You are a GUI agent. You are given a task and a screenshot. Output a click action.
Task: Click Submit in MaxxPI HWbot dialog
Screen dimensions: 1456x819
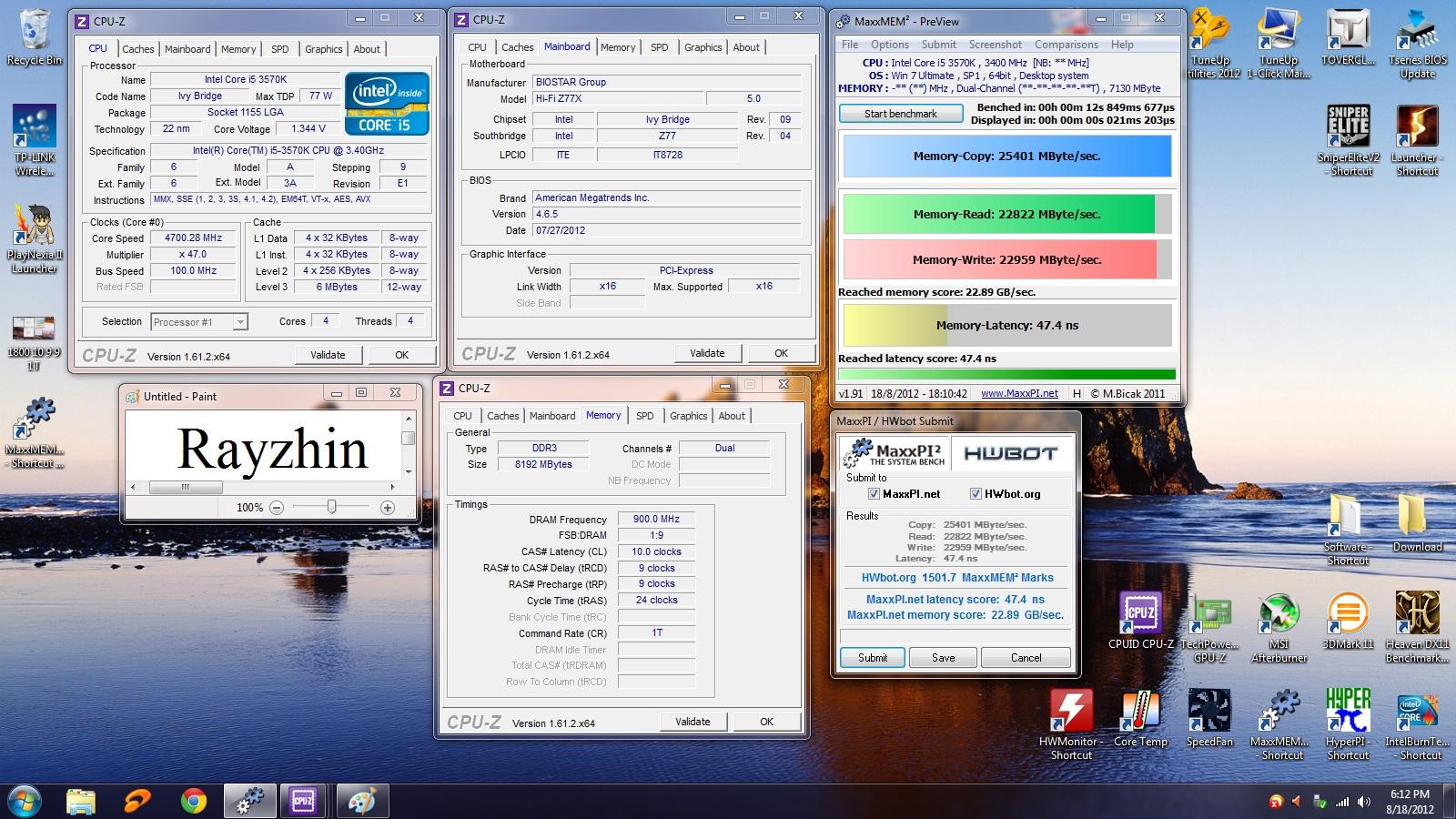point(872,658)
